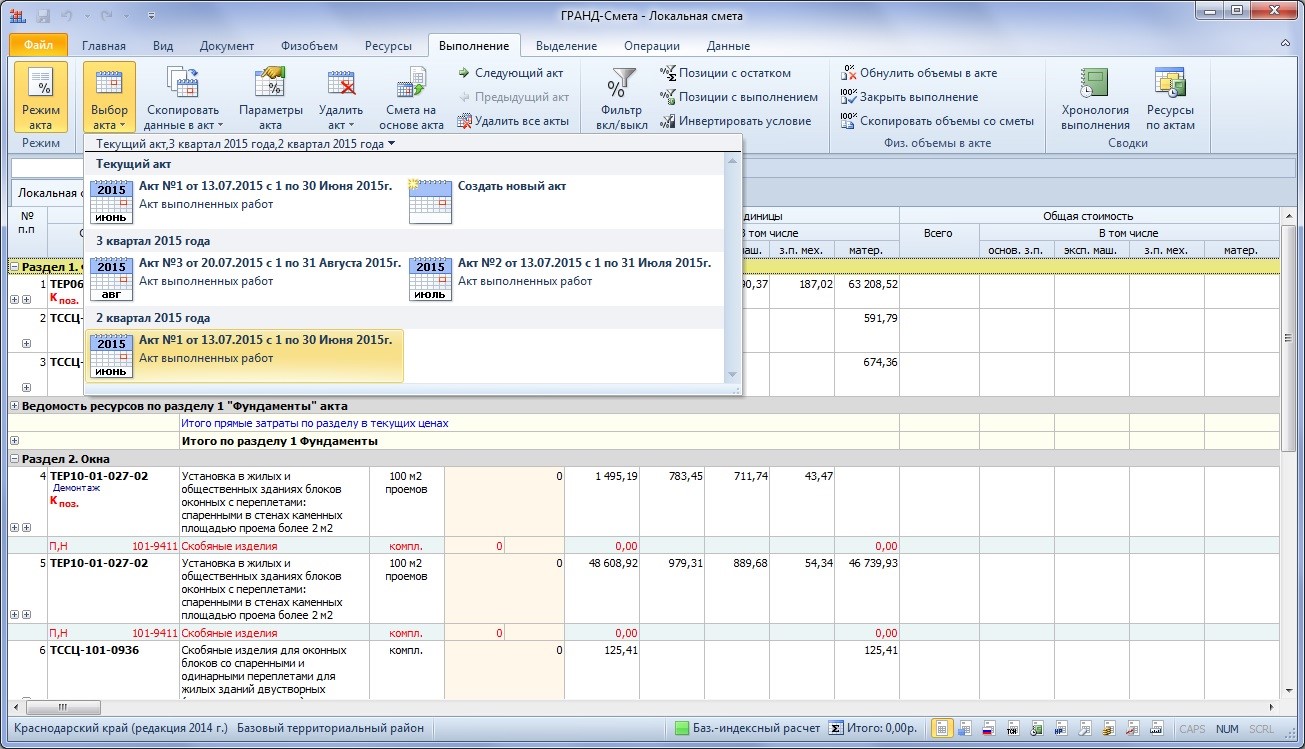Click Russian flag status bar icon
Viewport: 1305px width, 749px height.
pyautogui.click(x=988, y=728)
